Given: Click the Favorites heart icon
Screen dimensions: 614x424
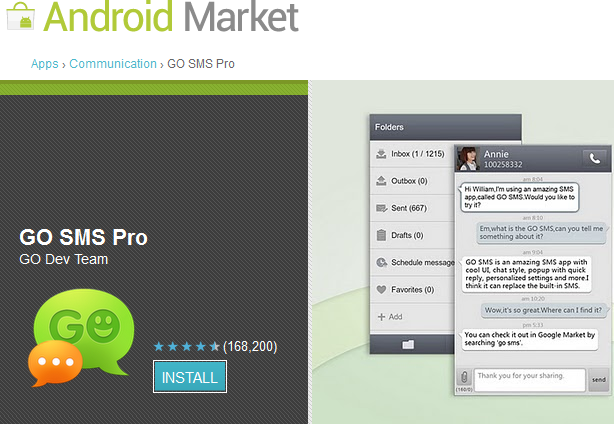Looking at the screenshot, I should [x=381, y=289].
